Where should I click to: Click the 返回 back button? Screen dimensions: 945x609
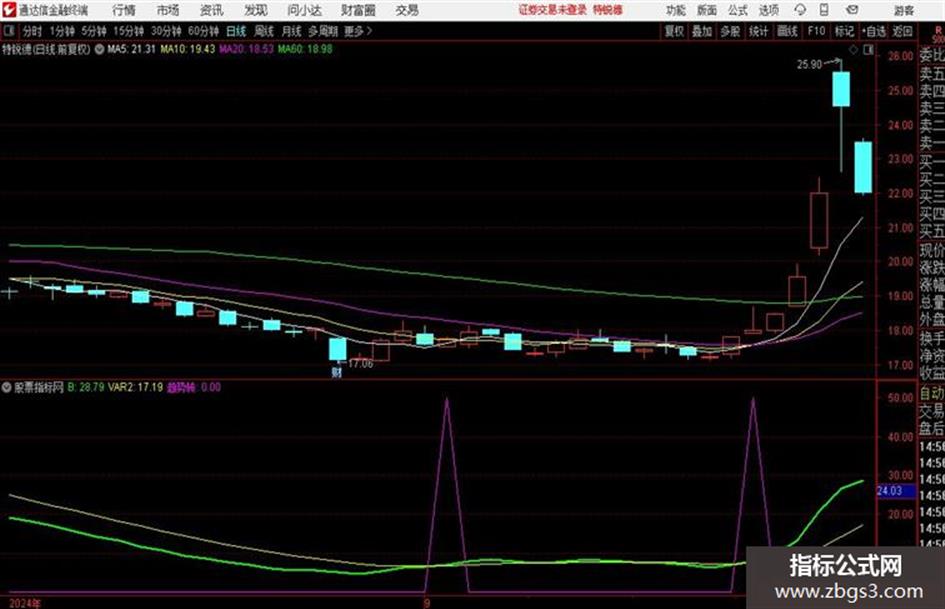click(x=902, y=31)
